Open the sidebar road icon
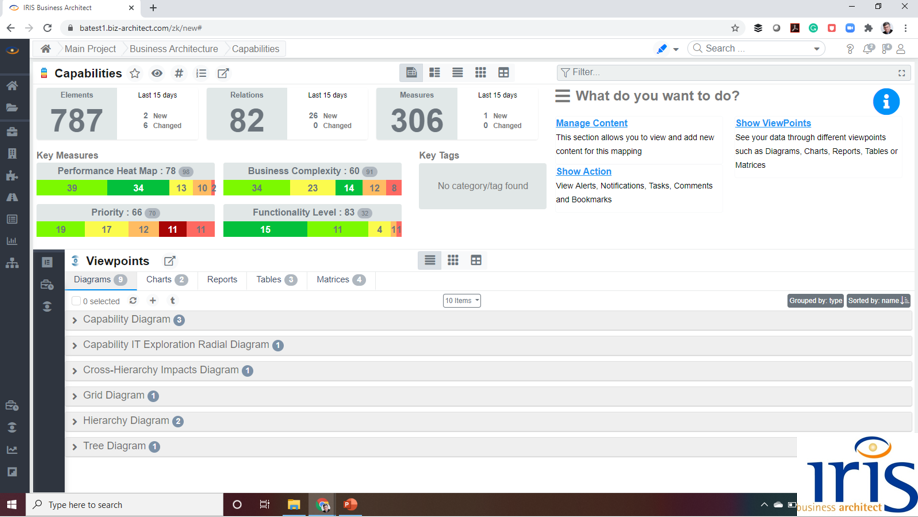This screenshot has width=918, height=517. point(12,197)
